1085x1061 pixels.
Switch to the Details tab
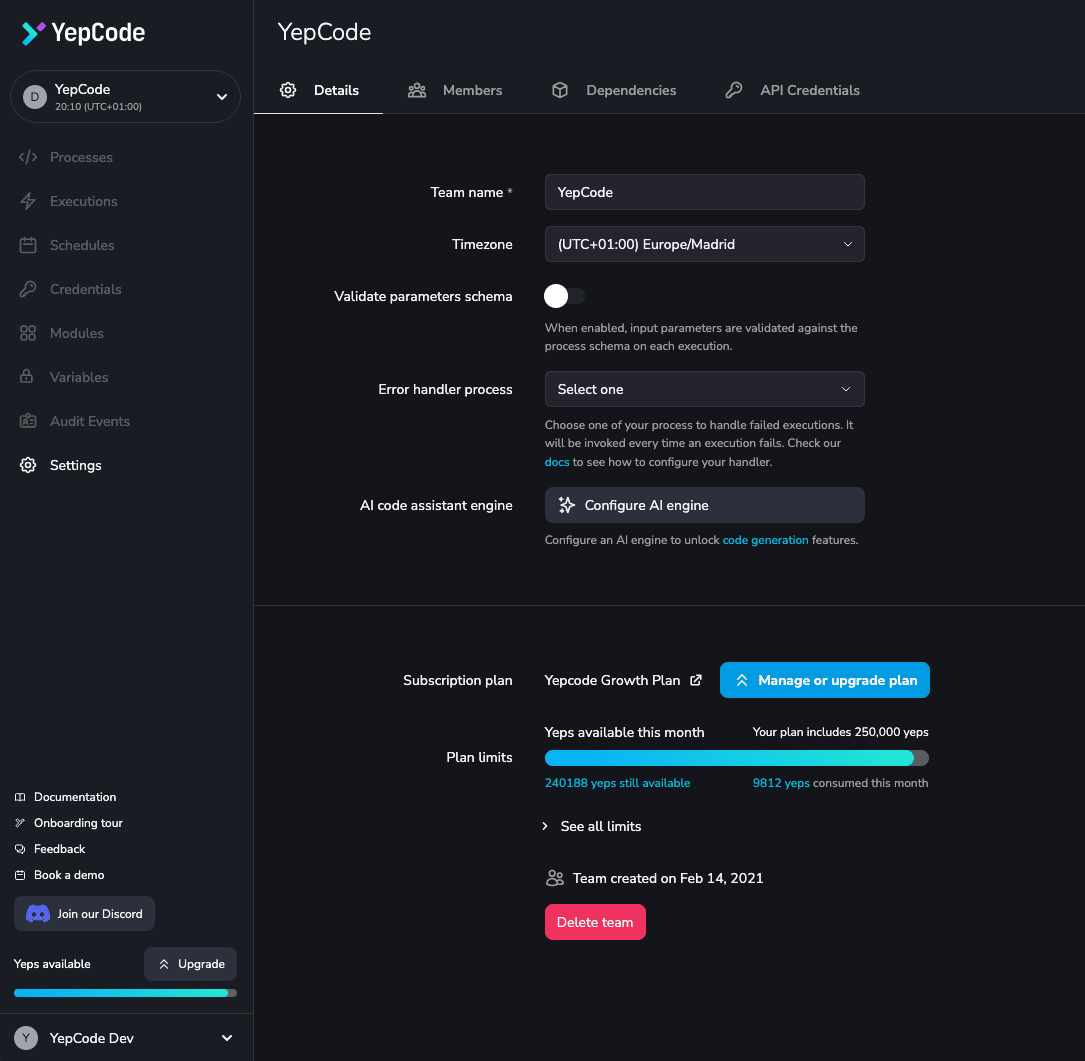coord(319,90)
